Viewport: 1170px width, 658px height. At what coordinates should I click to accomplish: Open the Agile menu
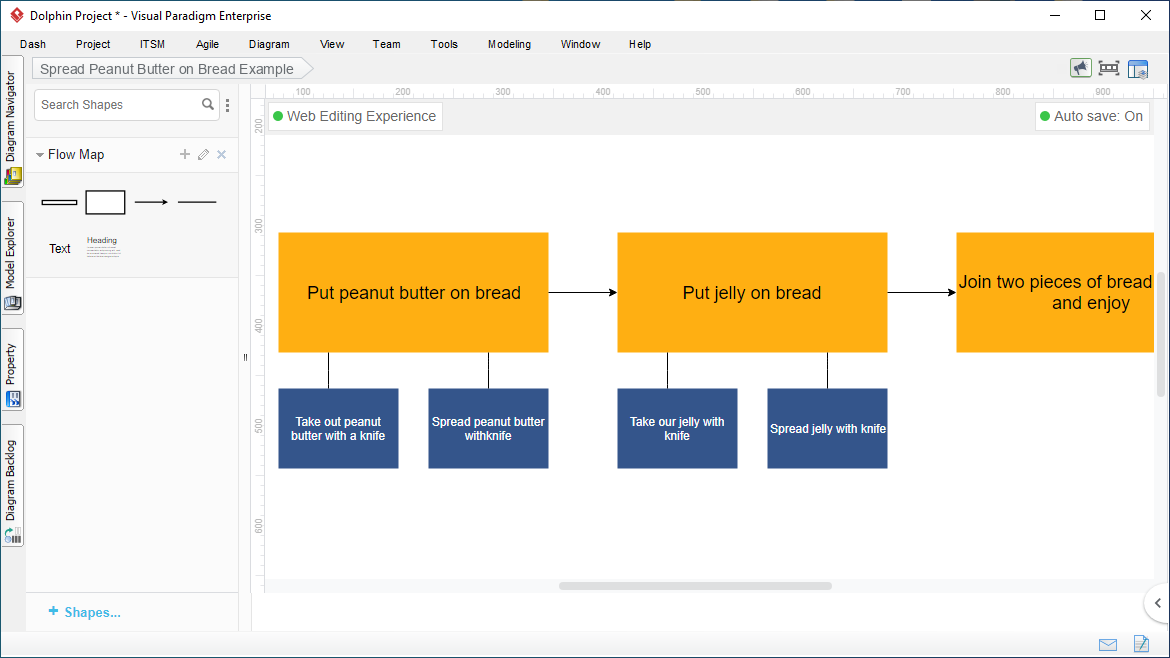207,44
